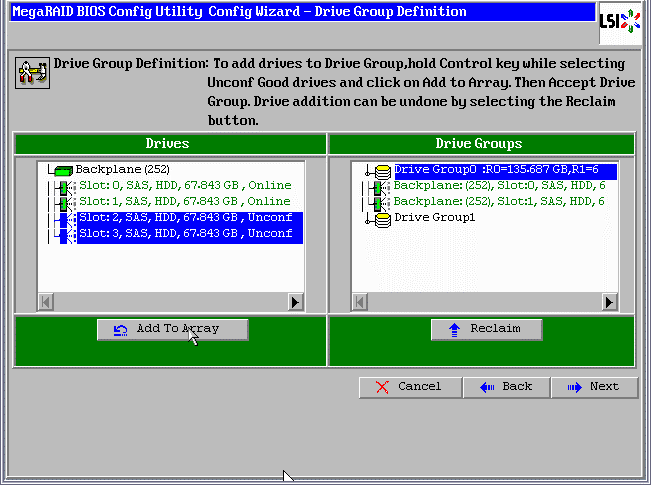Click the Slot 2 drive icon in Drives
Image resolution: width=651 pixels, height=485 pixels.
pos(64,218)
